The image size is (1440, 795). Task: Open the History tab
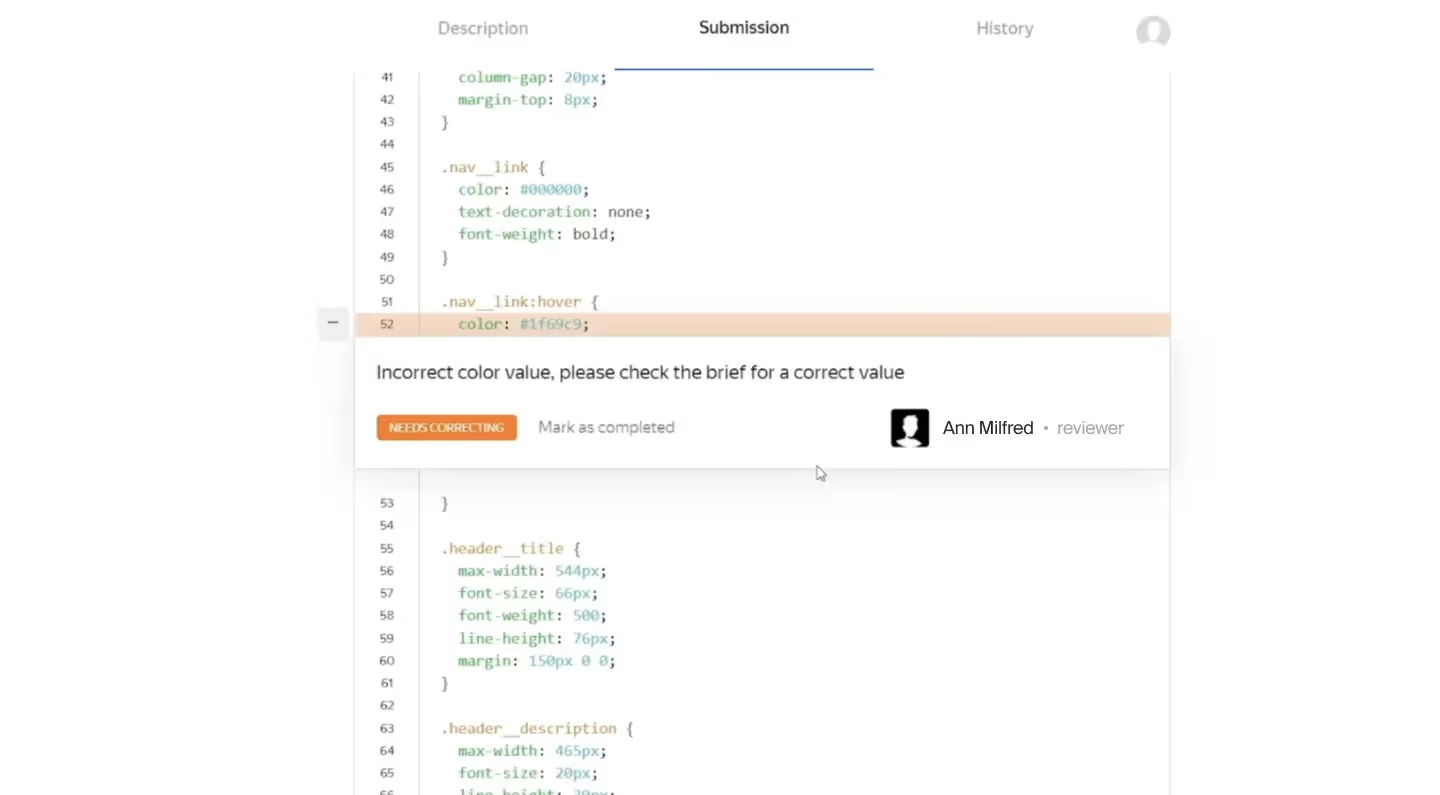coord(1004,29)
